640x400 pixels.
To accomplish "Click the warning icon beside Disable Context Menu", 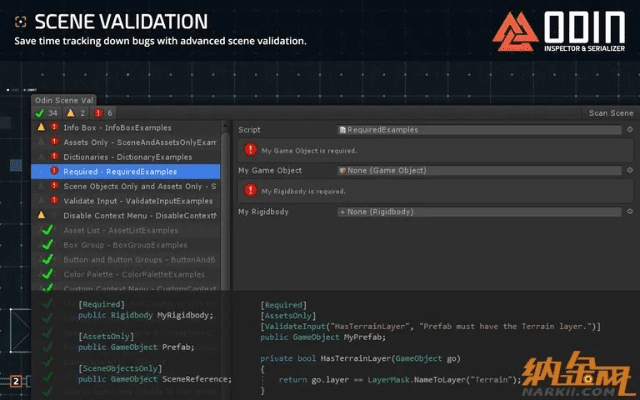I will (x=41, y=215).
